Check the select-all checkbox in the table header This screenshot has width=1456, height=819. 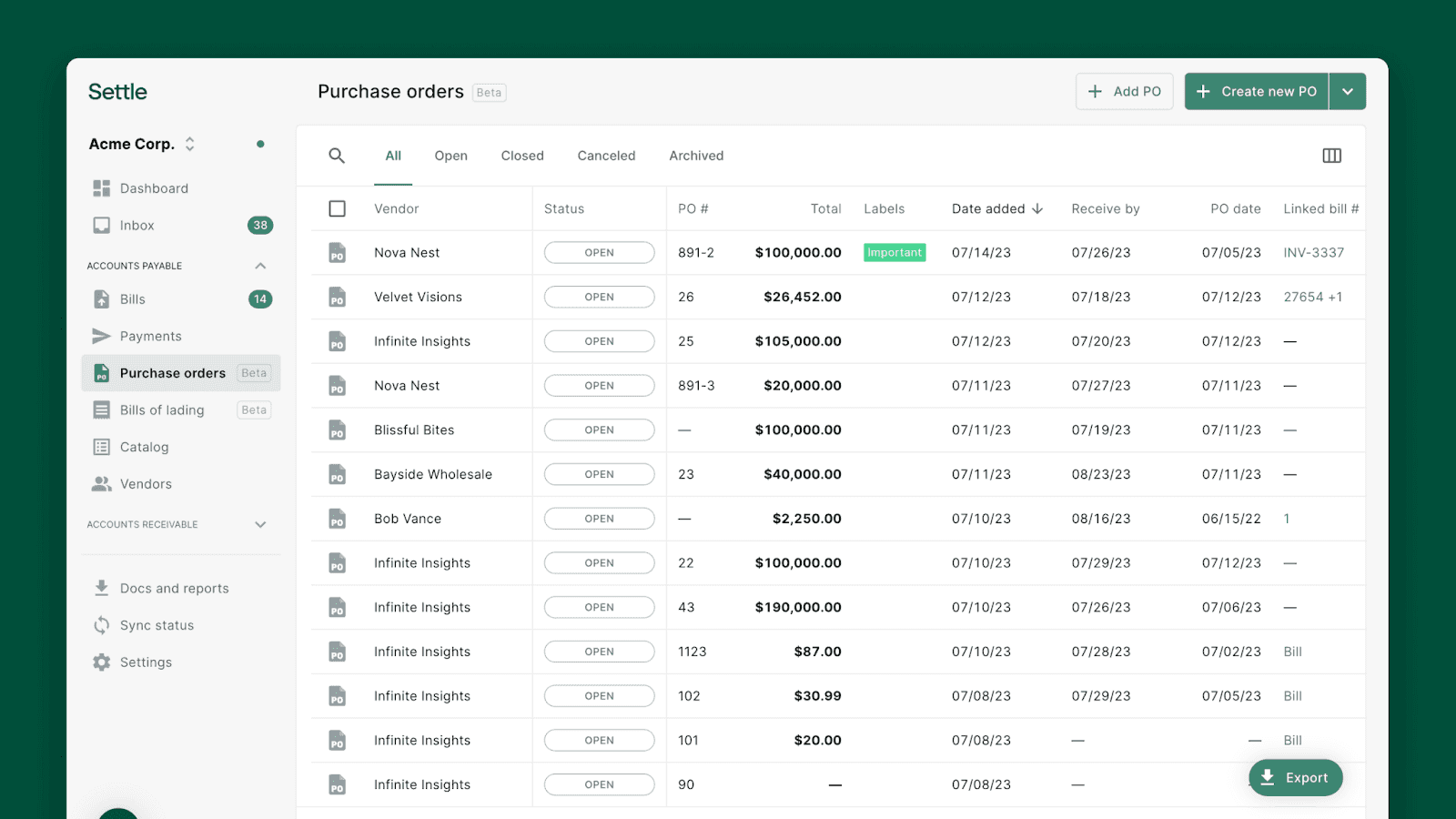coord(337,208)
